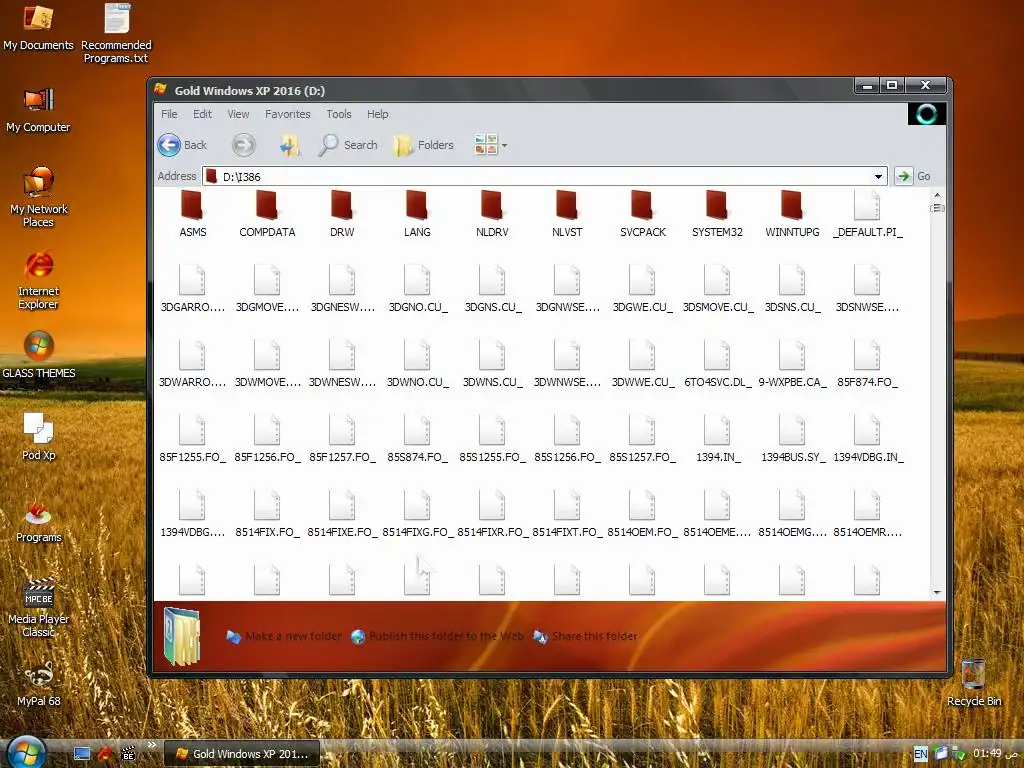Select the 3DGNO.CU_ file icon
This screenshot has height=768, width=1024.
[417, 280]
